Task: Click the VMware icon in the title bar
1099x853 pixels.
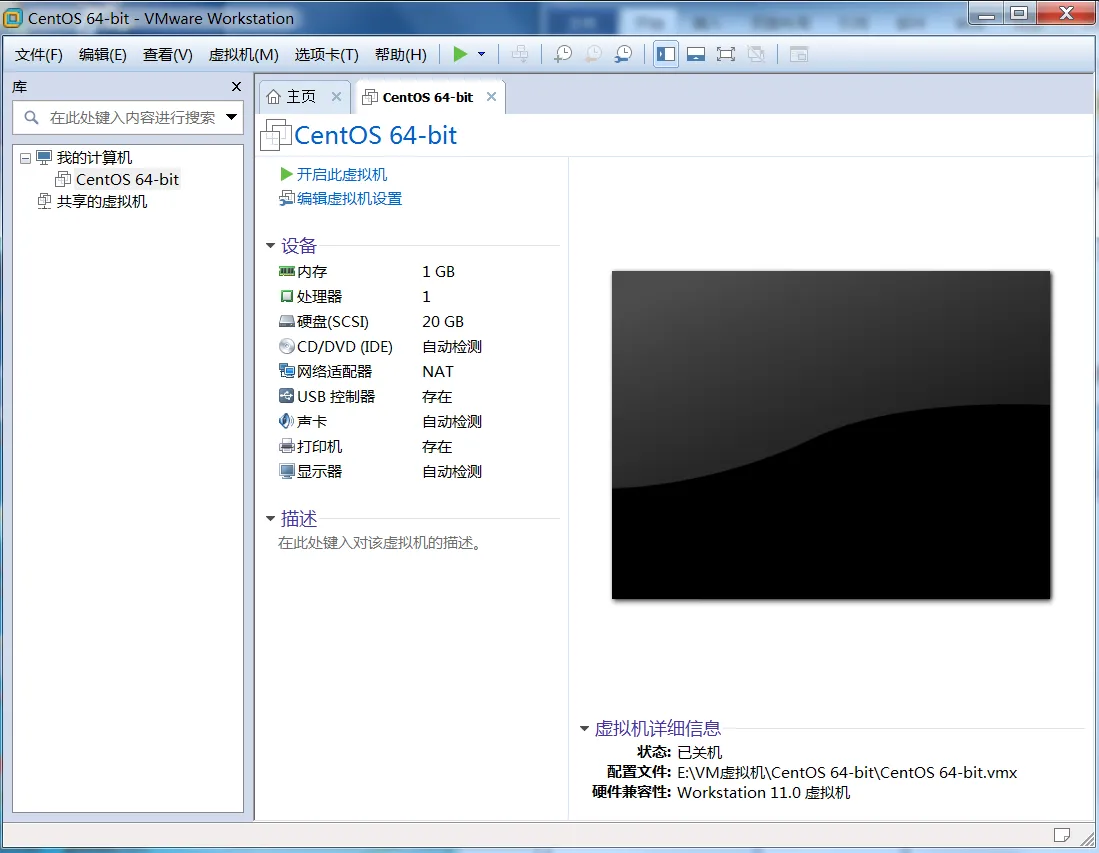Action: [13, 18]
